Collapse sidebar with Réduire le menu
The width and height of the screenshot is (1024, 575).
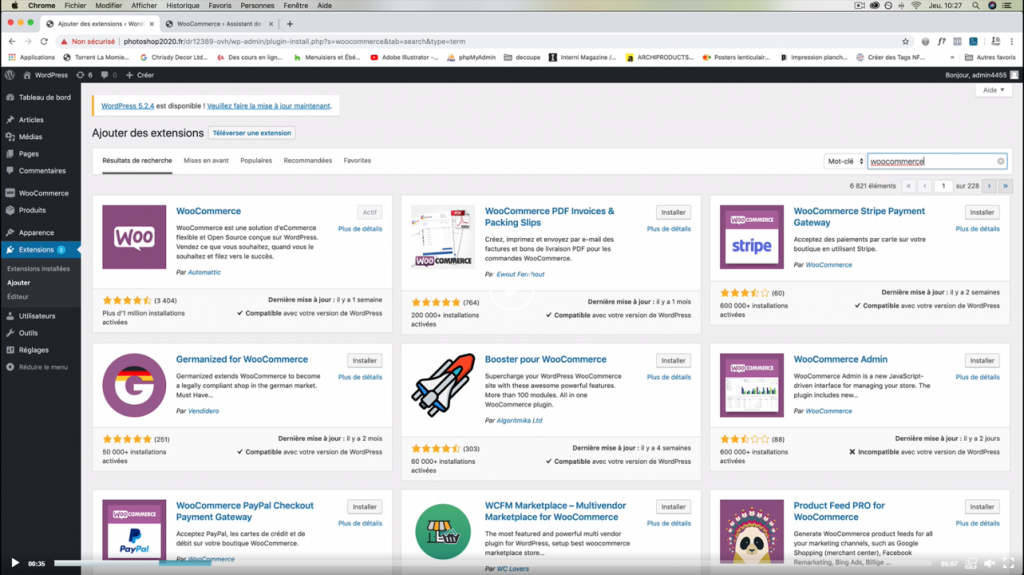[x=42, y=367]
